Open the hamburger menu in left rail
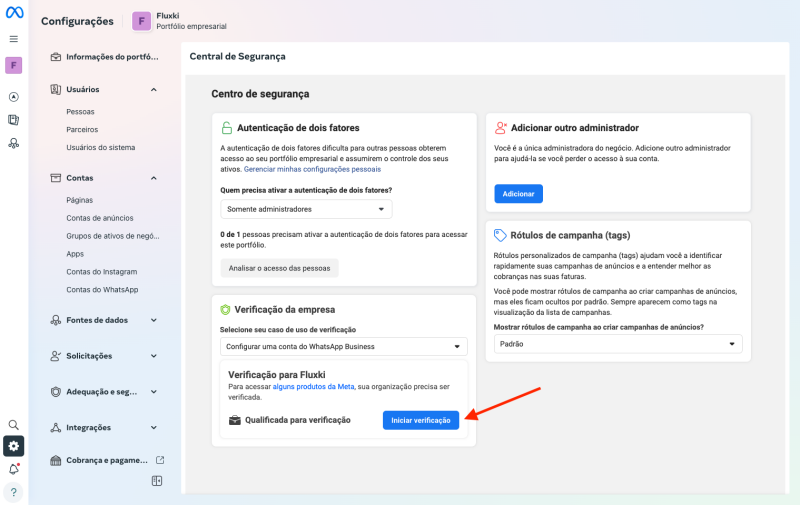The width and height of the screenshot is (800, 505). (x=14, y=39)
